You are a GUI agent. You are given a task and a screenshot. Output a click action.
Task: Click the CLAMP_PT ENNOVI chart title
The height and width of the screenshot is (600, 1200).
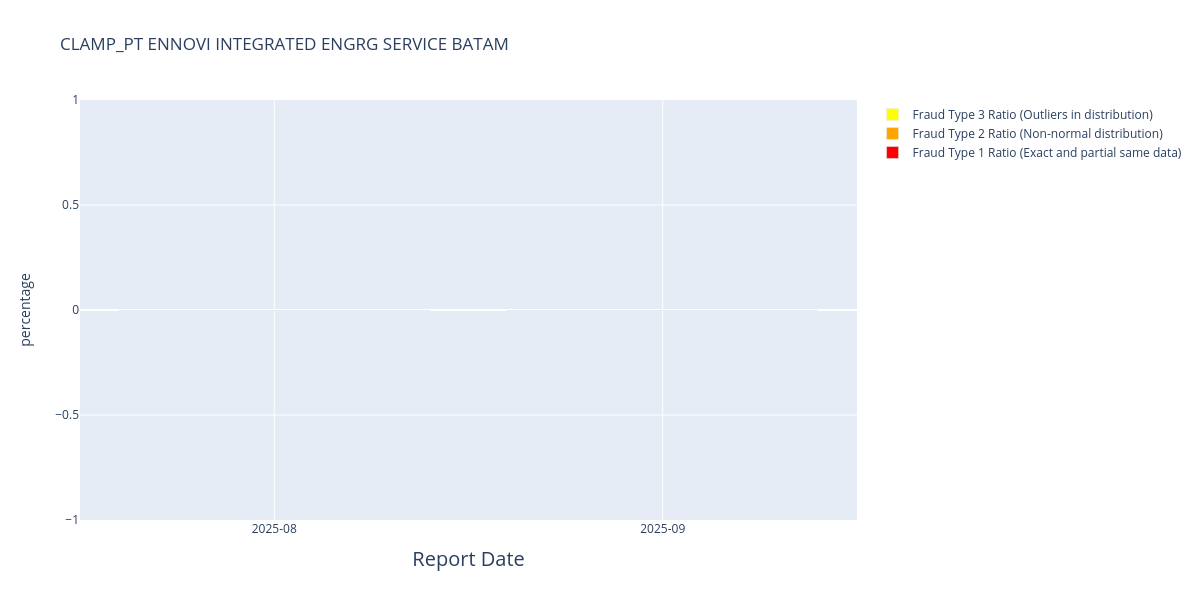[284, 44]
